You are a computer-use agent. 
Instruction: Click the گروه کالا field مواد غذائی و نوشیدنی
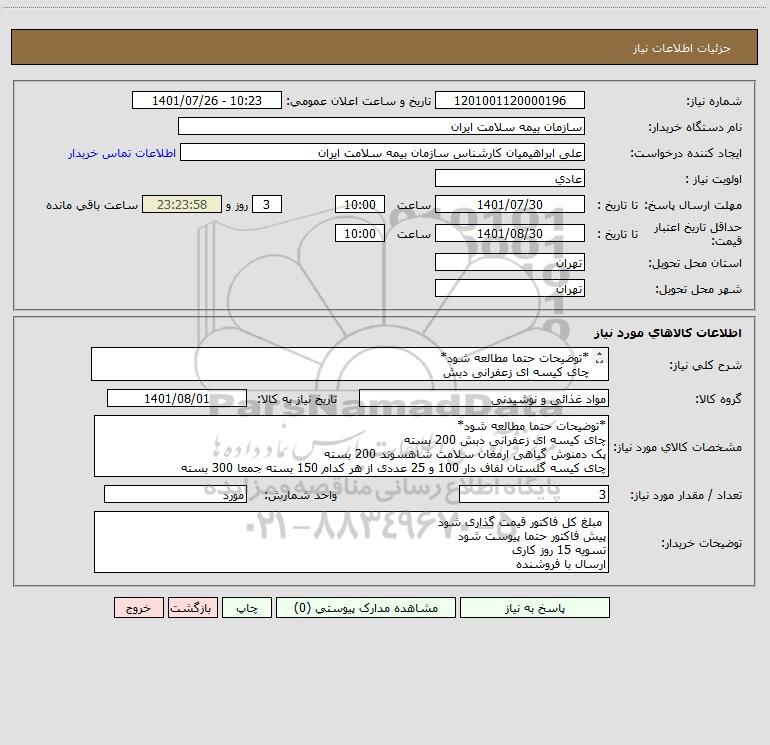(x=484, y=398)
